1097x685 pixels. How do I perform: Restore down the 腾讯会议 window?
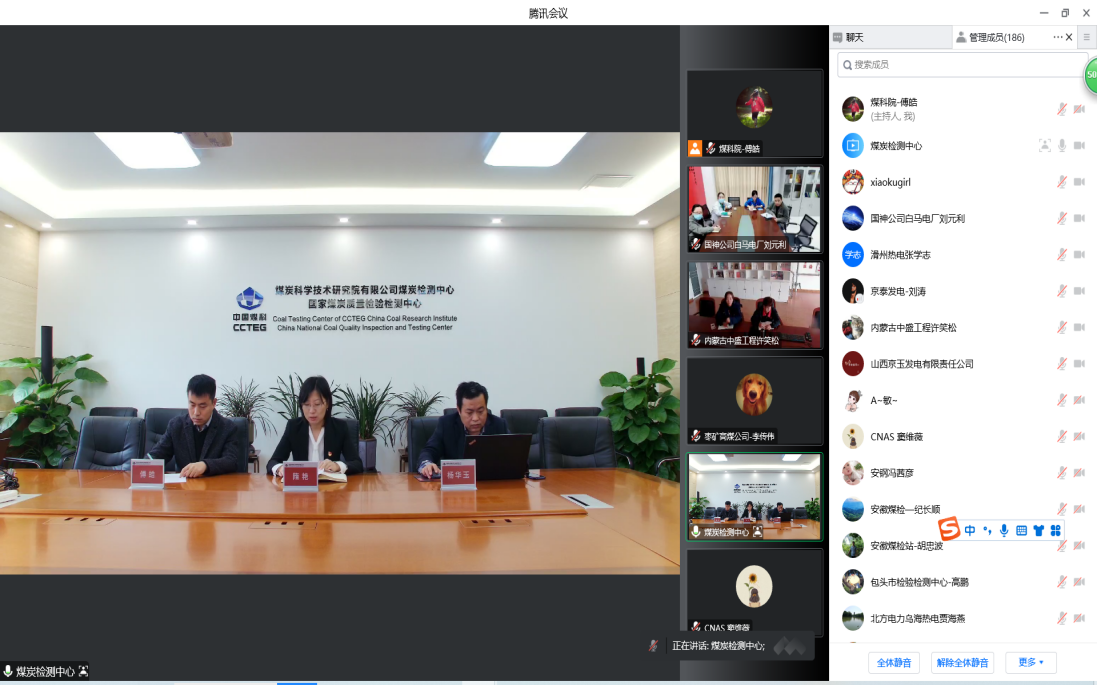pyautogui.click(x=1065, y=13)
